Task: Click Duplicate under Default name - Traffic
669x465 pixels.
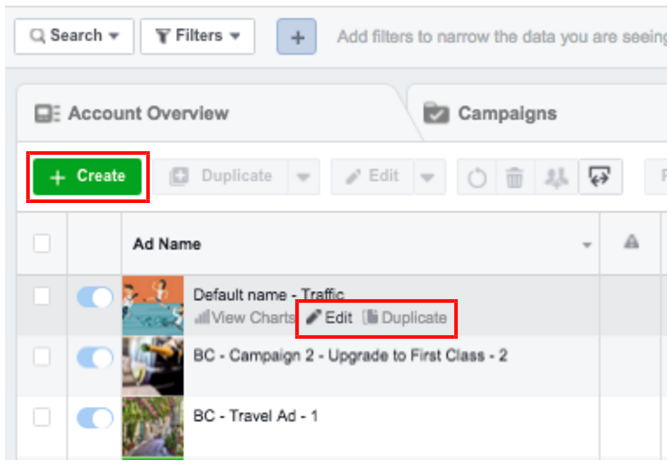Action: pos(405,317)
